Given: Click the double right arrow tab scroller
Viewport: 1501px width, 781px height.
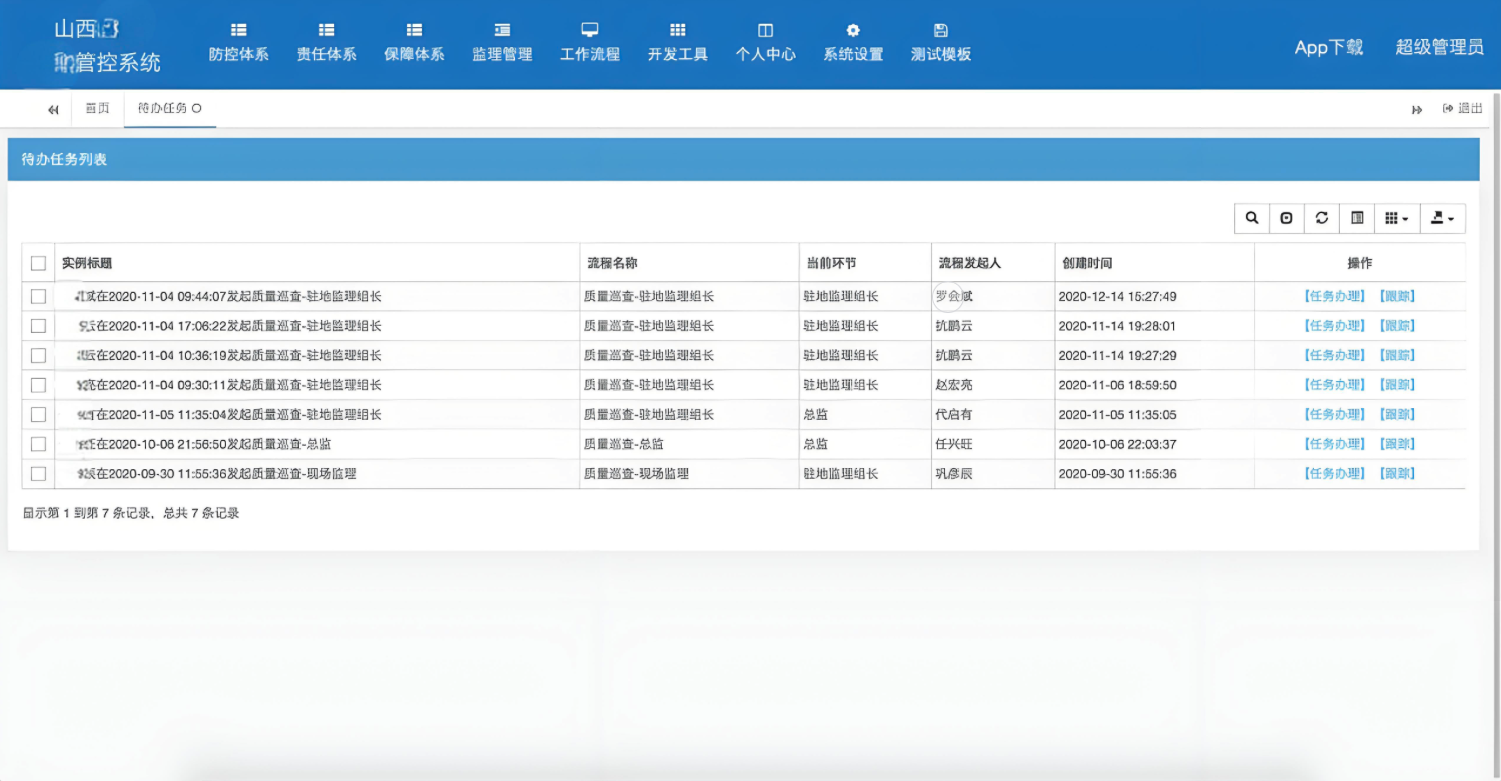Looking at the screenshot, I should pos(1417,109).
